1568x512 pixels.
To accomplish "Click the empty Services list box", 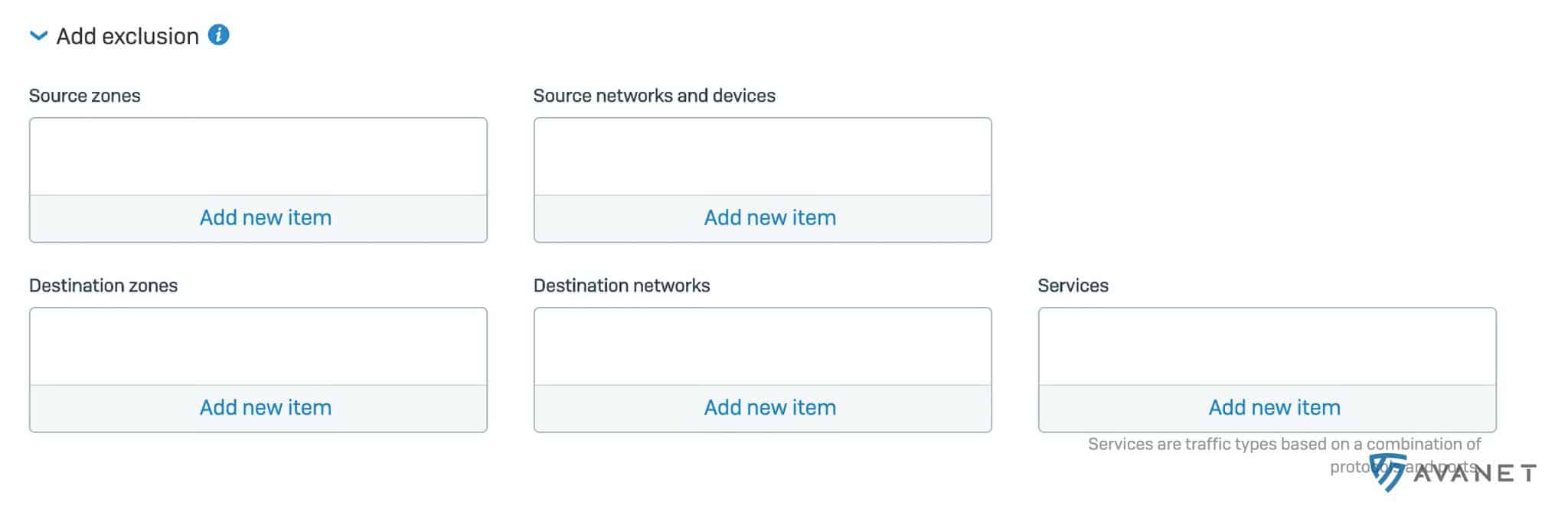I will coord(1267,347).
